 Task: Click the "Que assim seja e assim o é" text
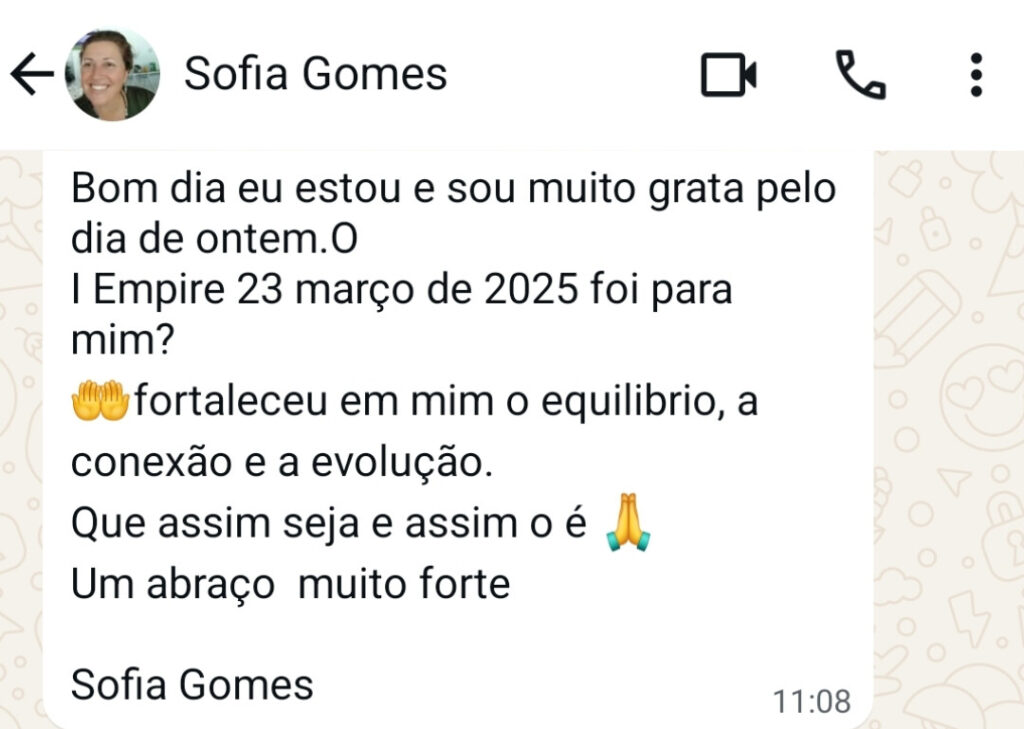tap(328, 525)
